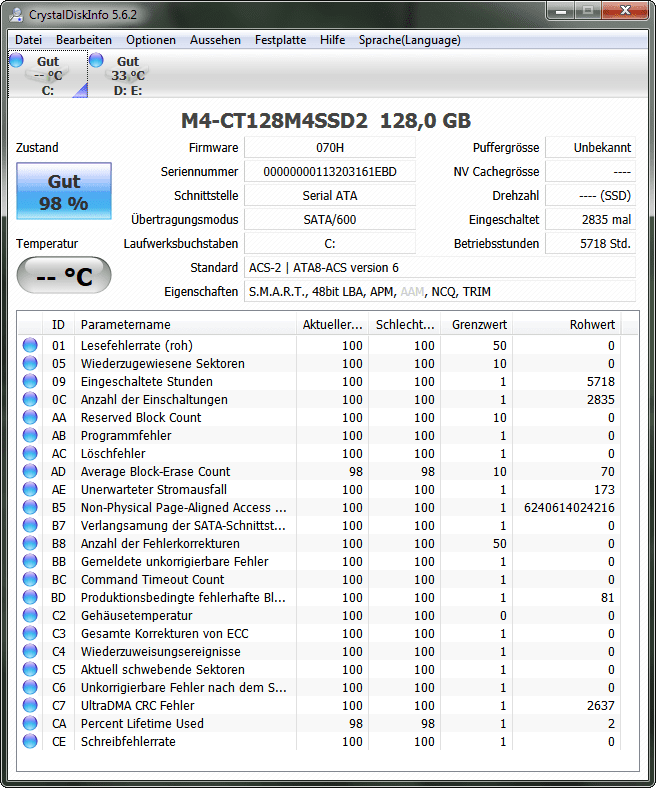Click status orb of Schreibfehlerrate row
Image resolution: width=656 pixels, height=788 pixels.
(x=30, y=742)
